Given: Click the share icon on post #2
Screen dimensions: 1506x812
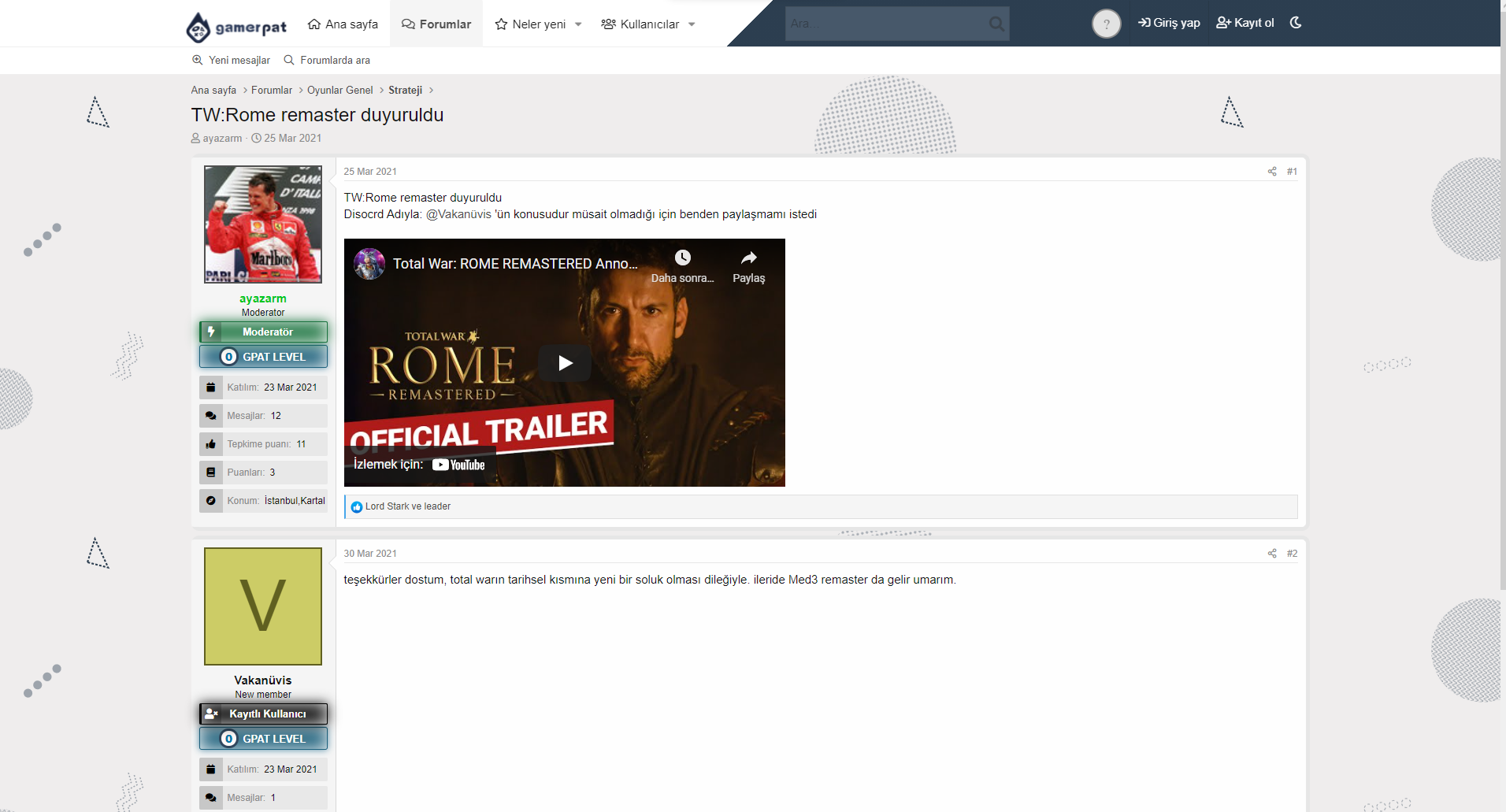Looking at the screenshot, I should [1271, 553].
